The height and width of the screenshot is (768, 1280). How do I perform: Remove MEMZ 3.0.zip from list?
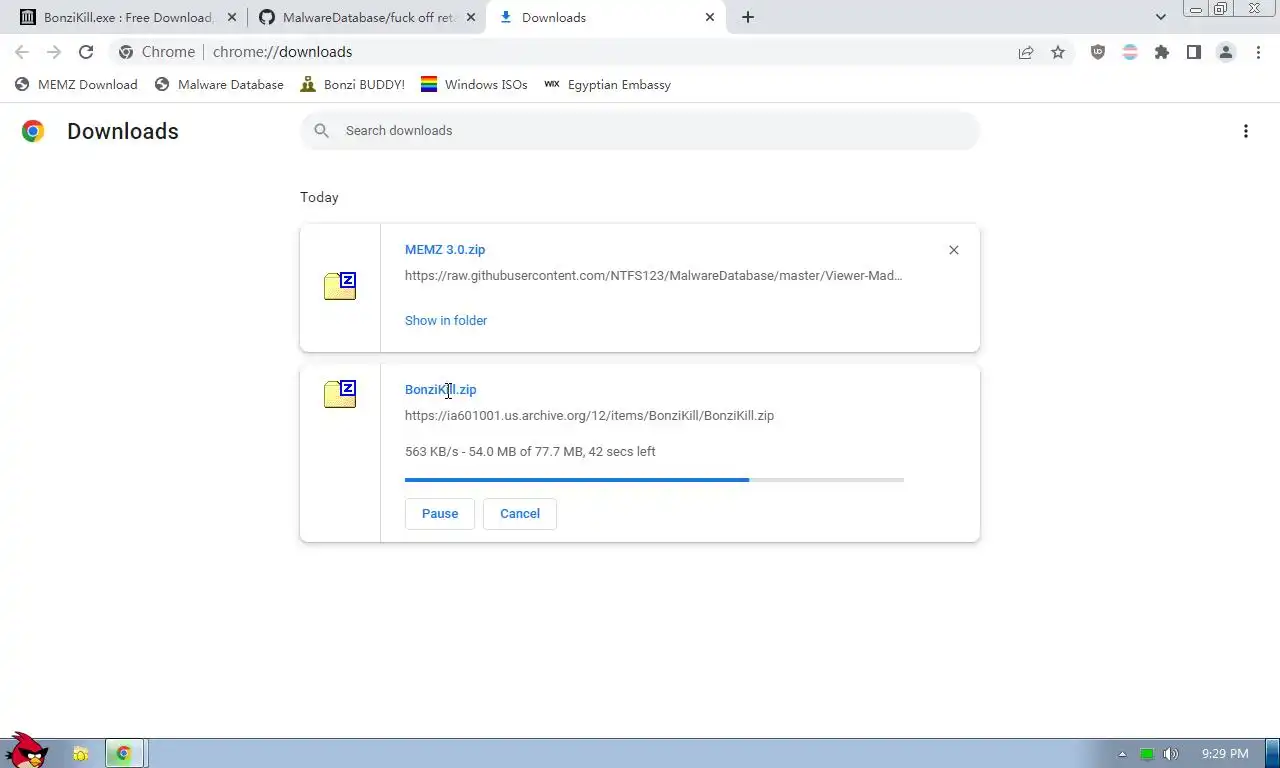coord(954,250)
